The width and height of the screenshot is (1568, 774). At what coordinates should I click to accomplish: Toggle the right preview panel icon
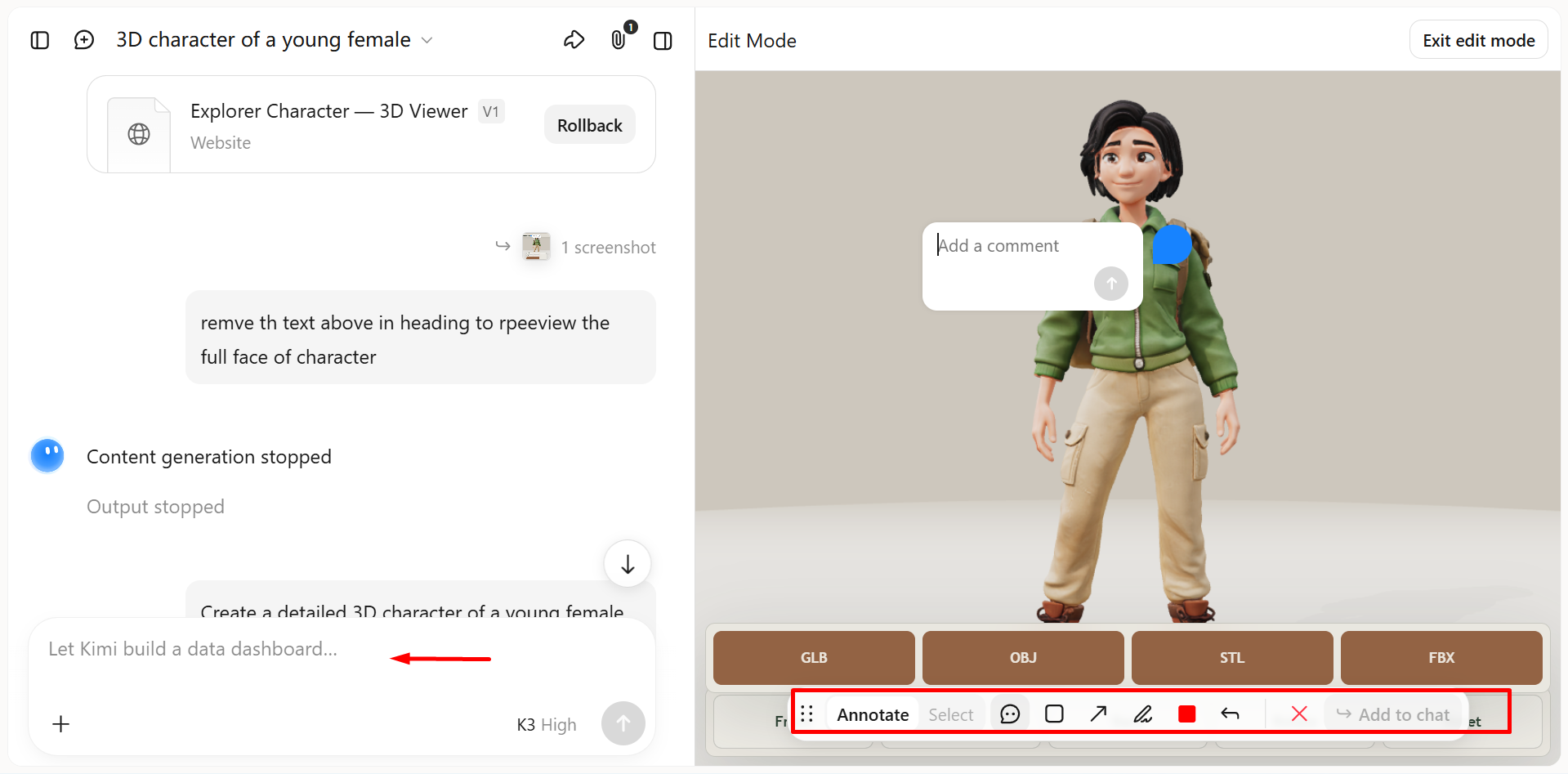663,40
